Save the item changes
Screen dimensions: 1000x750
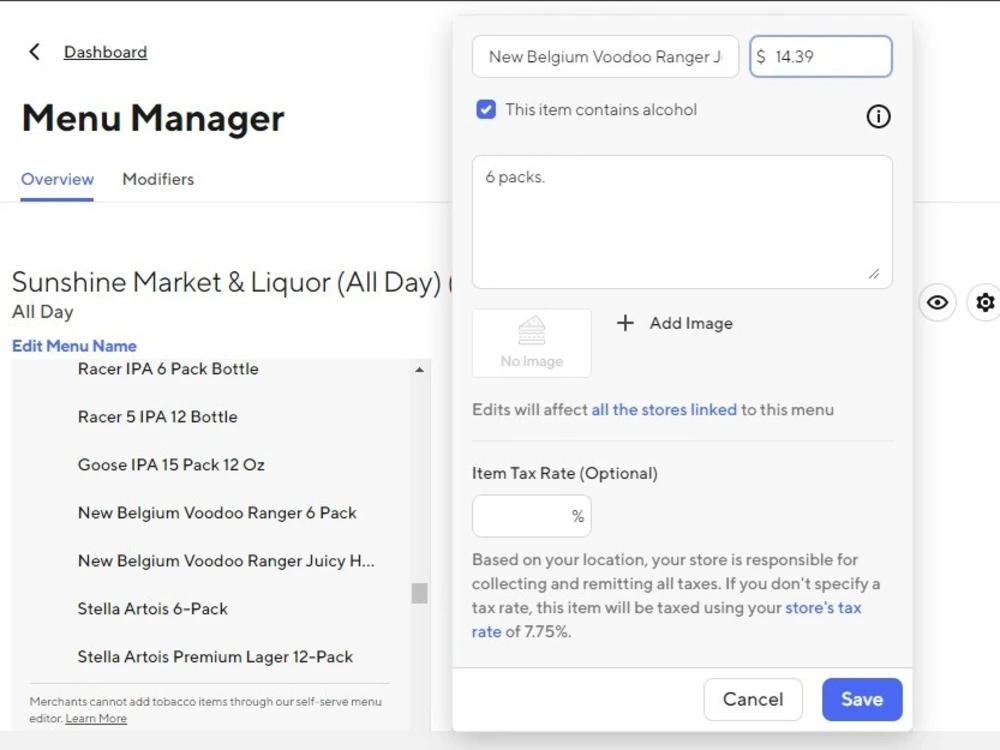coord(862,700)
